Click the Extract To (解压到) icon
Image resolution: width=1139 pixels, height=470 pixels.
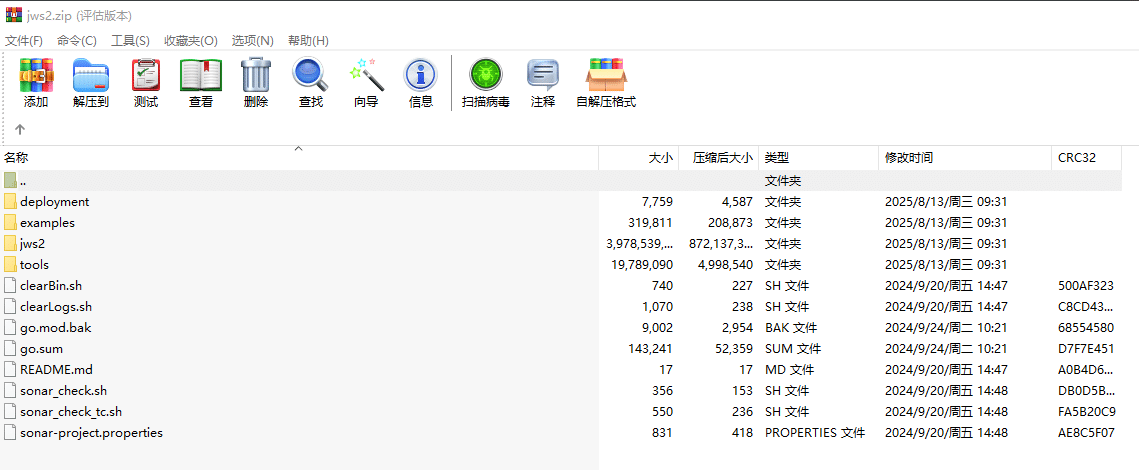91,83
